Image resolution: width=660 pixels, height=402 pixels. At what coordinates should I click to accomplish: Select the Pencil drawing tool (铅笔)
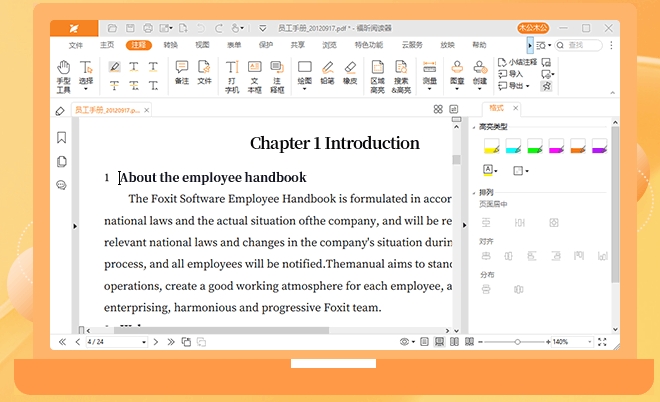326,76
